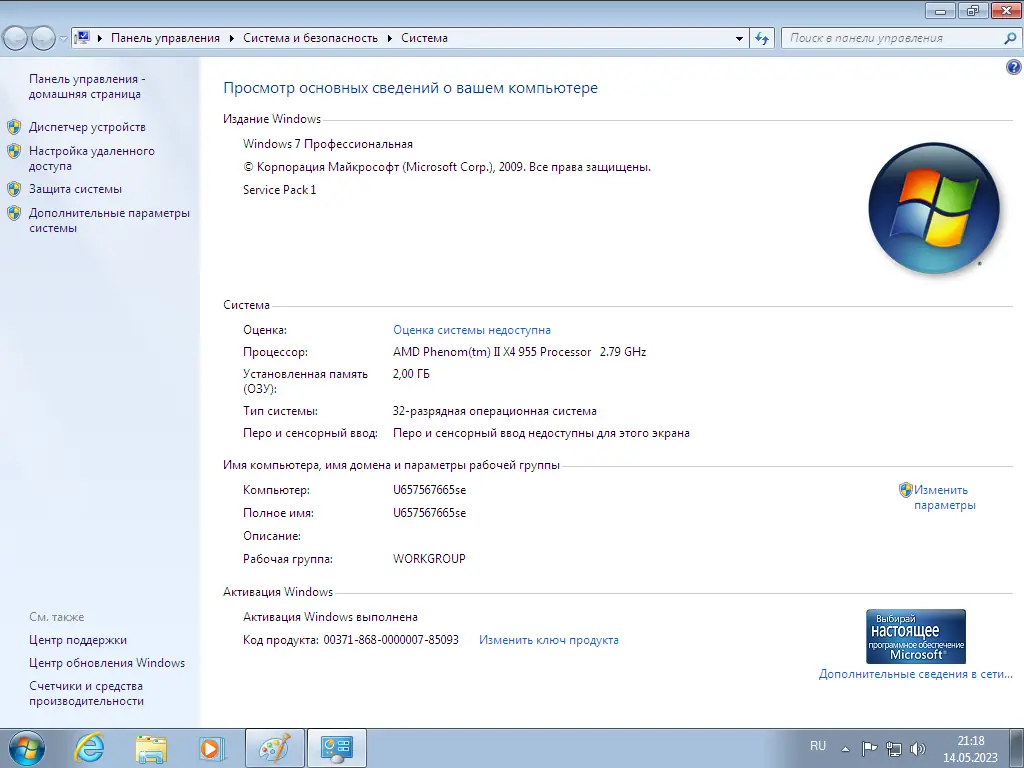Viewport: 1024px width, 768px height.
Task: Select the Control Panel taskbar button
Action: coord(337,748)
